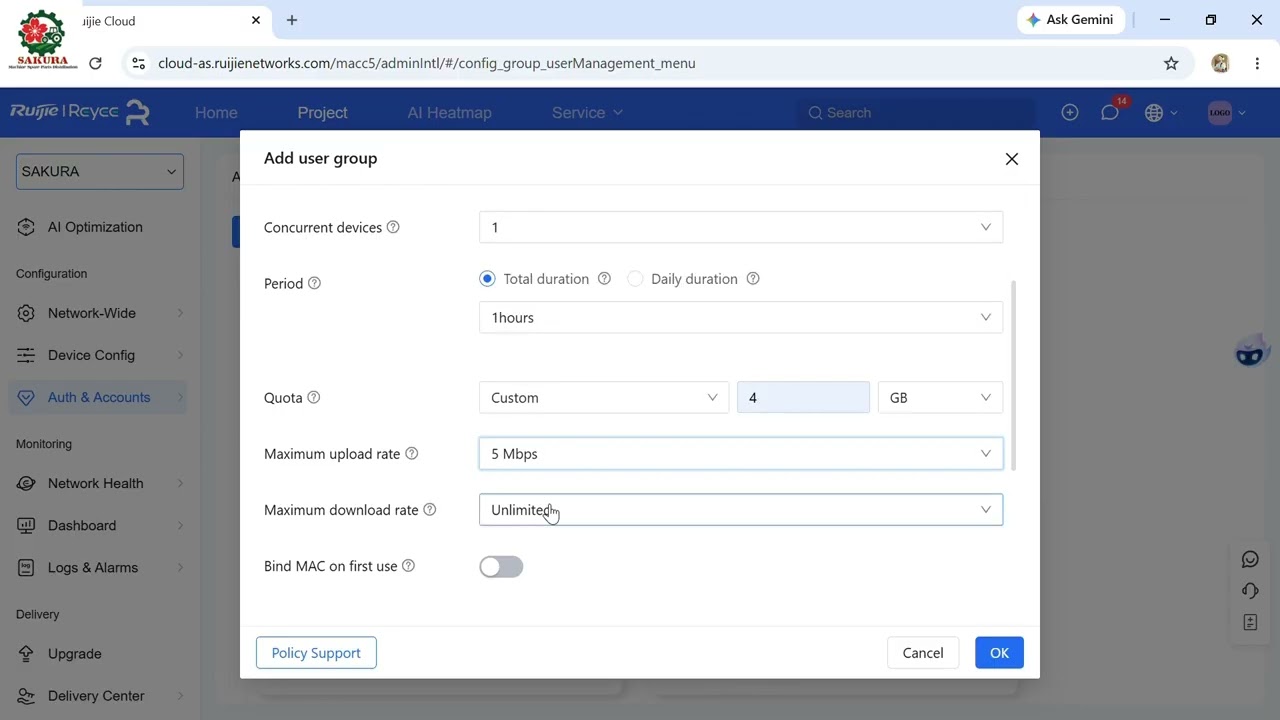Click the bookmark star in address bar
Image resolution: width=1280 pixels, height=720 pixels.
click(x=1171, y=63)
